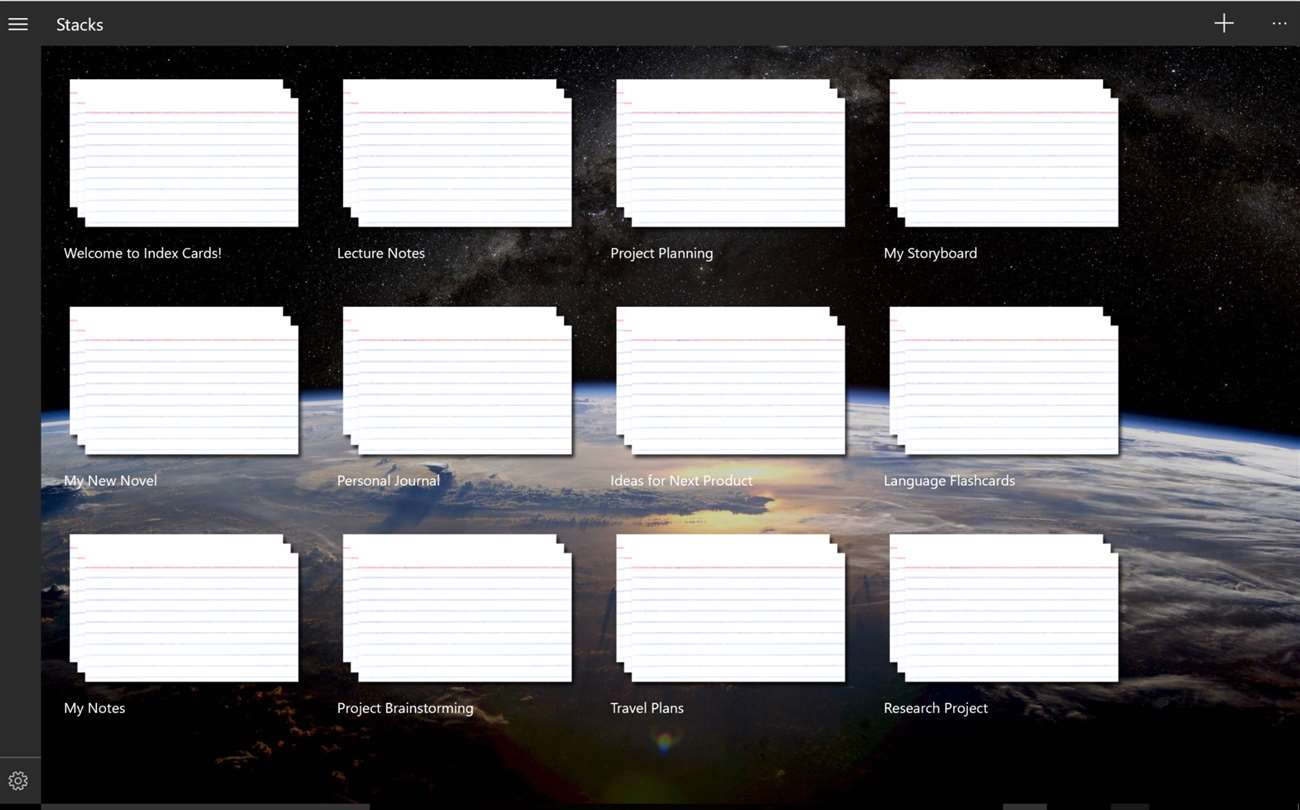Open the My Storyboard stack thumbnail
The image size is (1300, 810).
tap(1004, 153)
